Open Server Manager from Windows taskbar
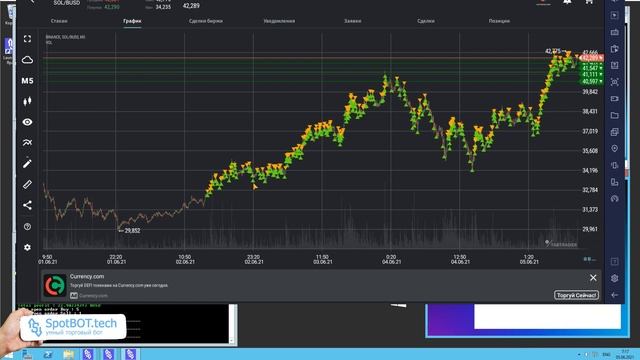 [x=27, y=354]
